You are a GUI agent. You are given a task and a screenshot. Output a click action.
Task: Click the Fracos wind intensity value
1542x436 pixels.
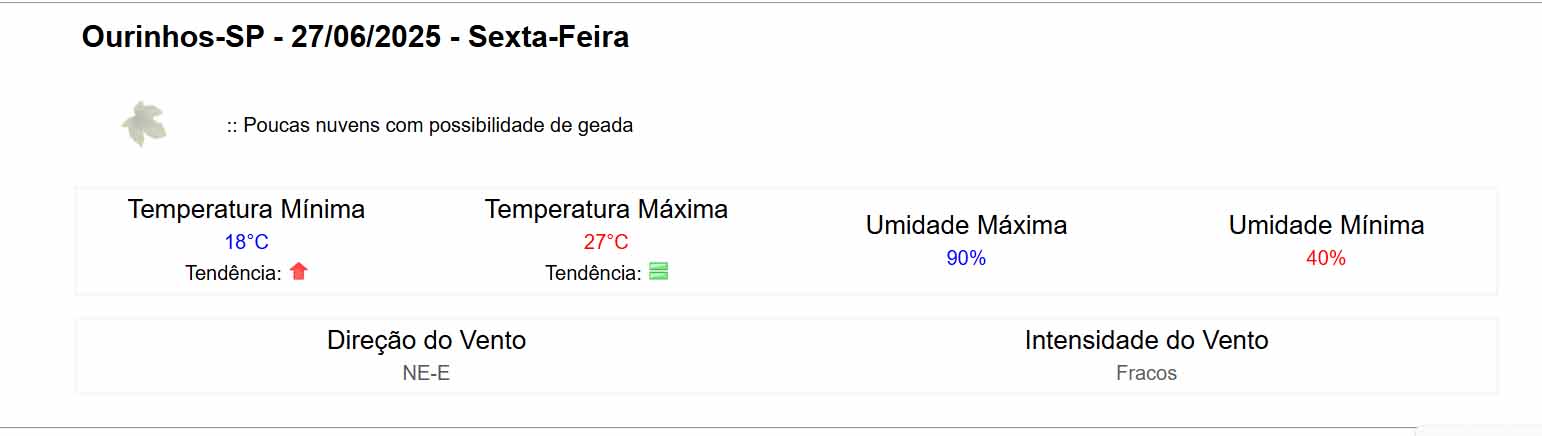coord(1146,373)
